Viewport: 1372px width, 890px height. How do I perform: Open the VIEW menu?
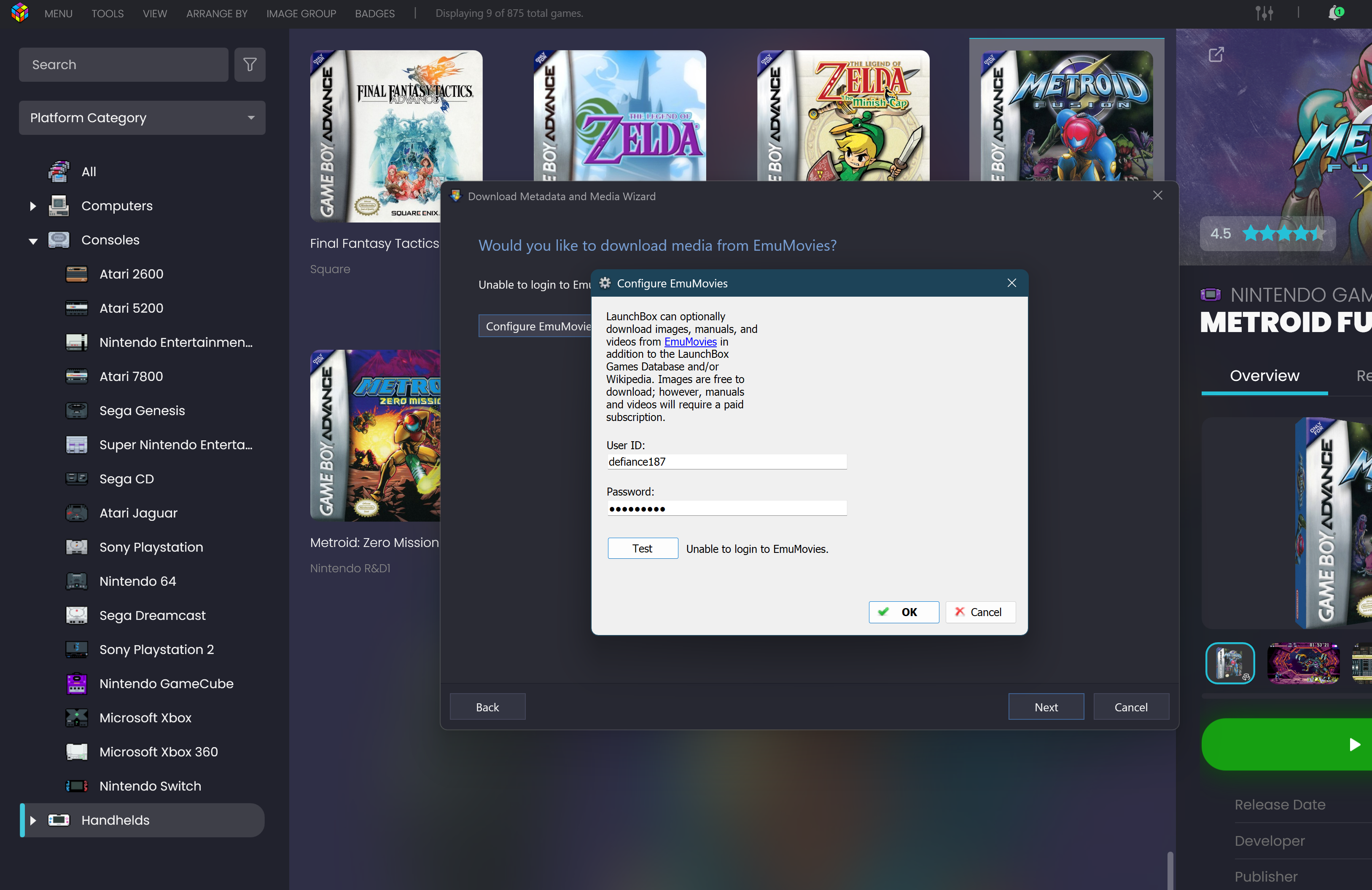click(x=154, y=13)
